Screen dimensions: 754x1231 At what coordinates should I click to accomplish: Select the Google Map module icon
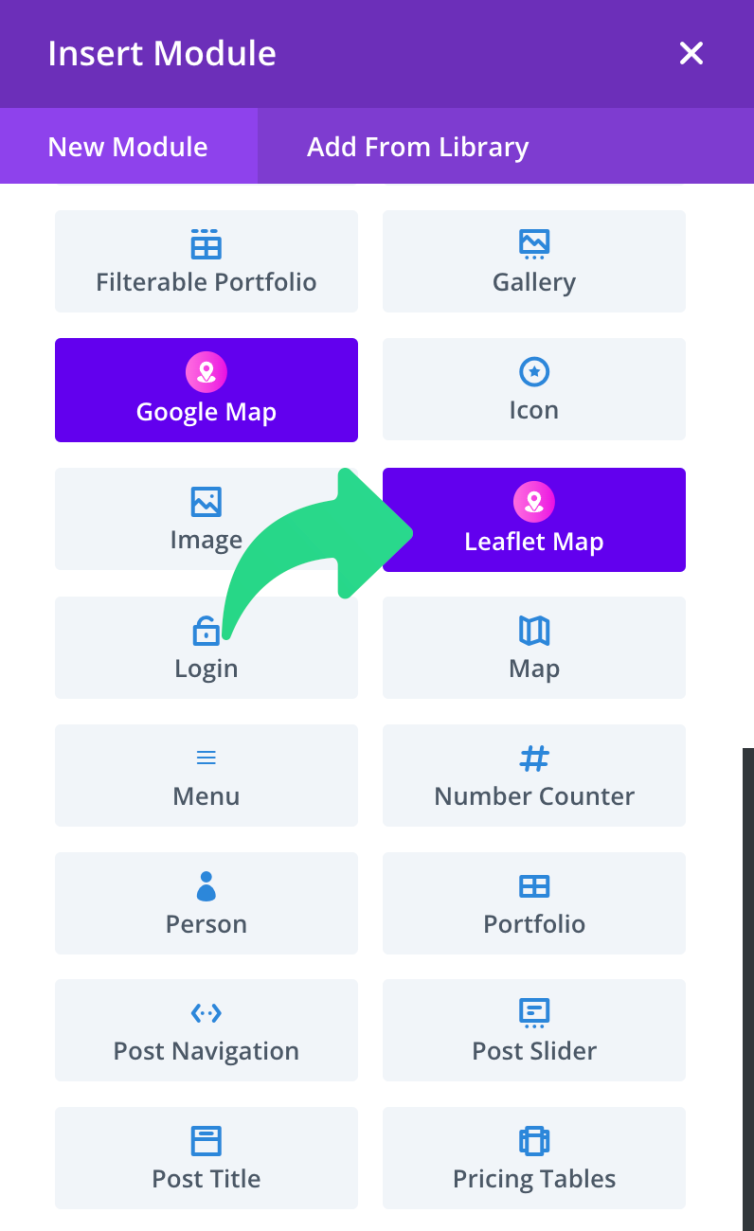click(206, 370)
